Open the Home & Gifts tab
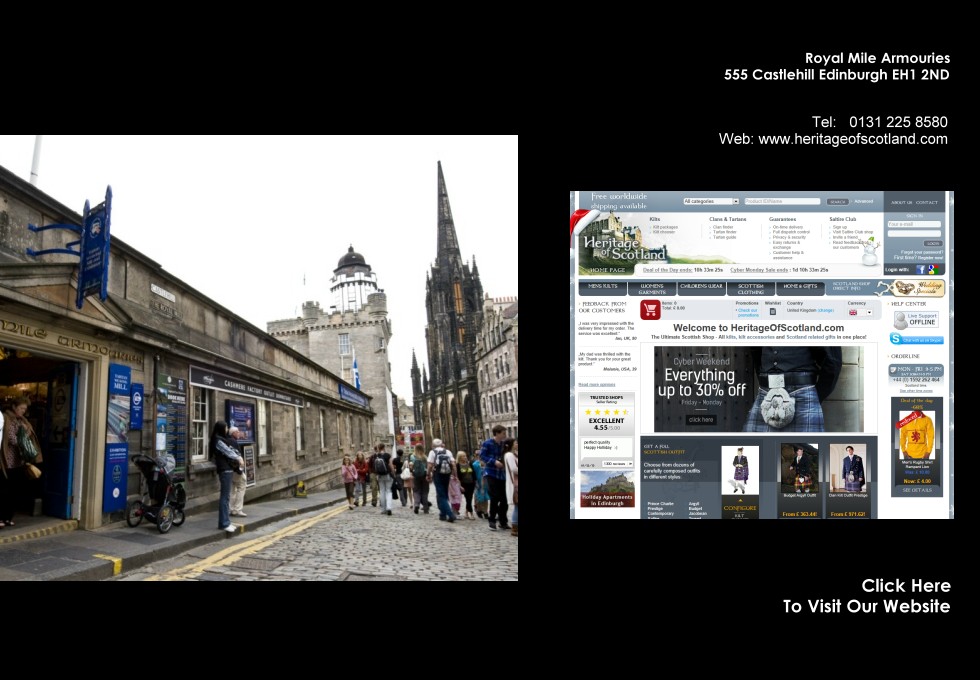 [801, 288]
